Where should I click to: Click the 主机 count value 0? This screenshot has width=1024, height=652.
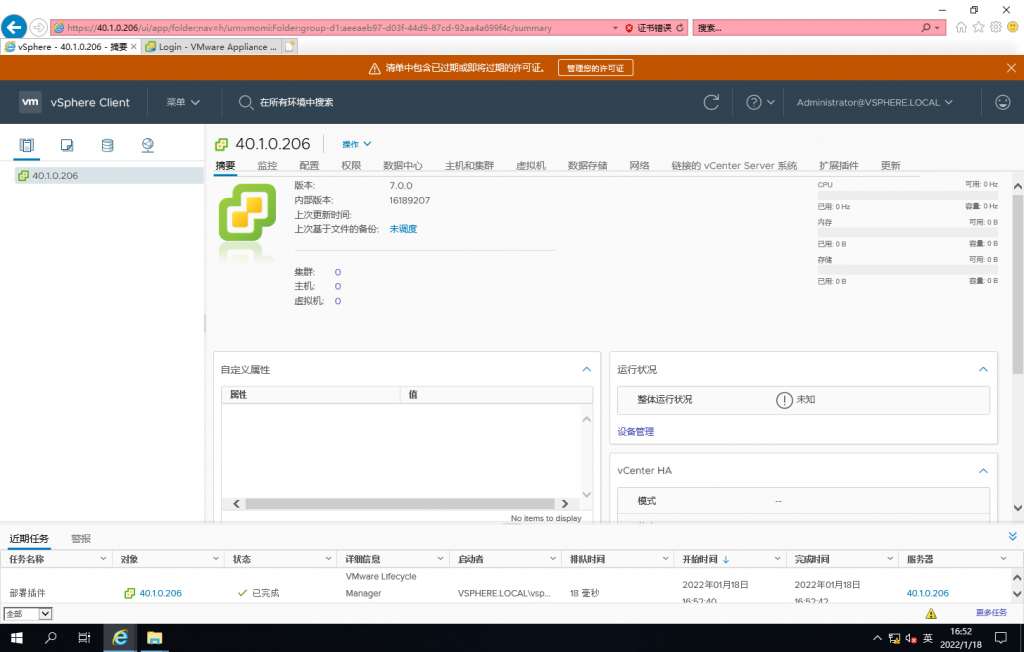click(338, 286)
